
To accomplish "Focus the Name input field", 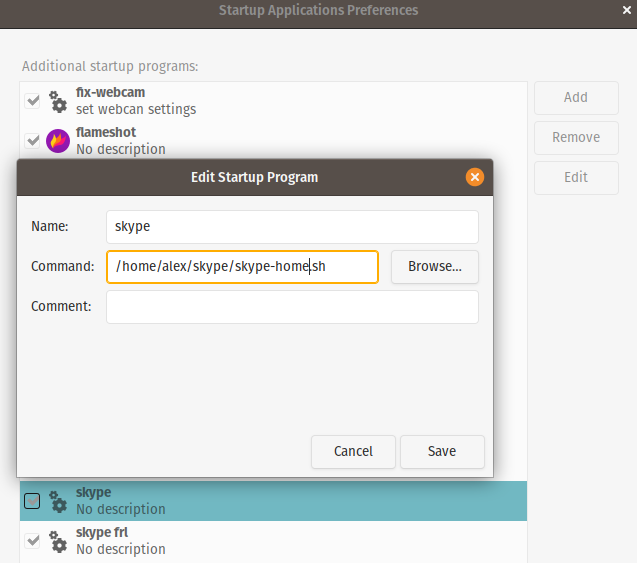I will pyautogui.click(x=292, y=227).
